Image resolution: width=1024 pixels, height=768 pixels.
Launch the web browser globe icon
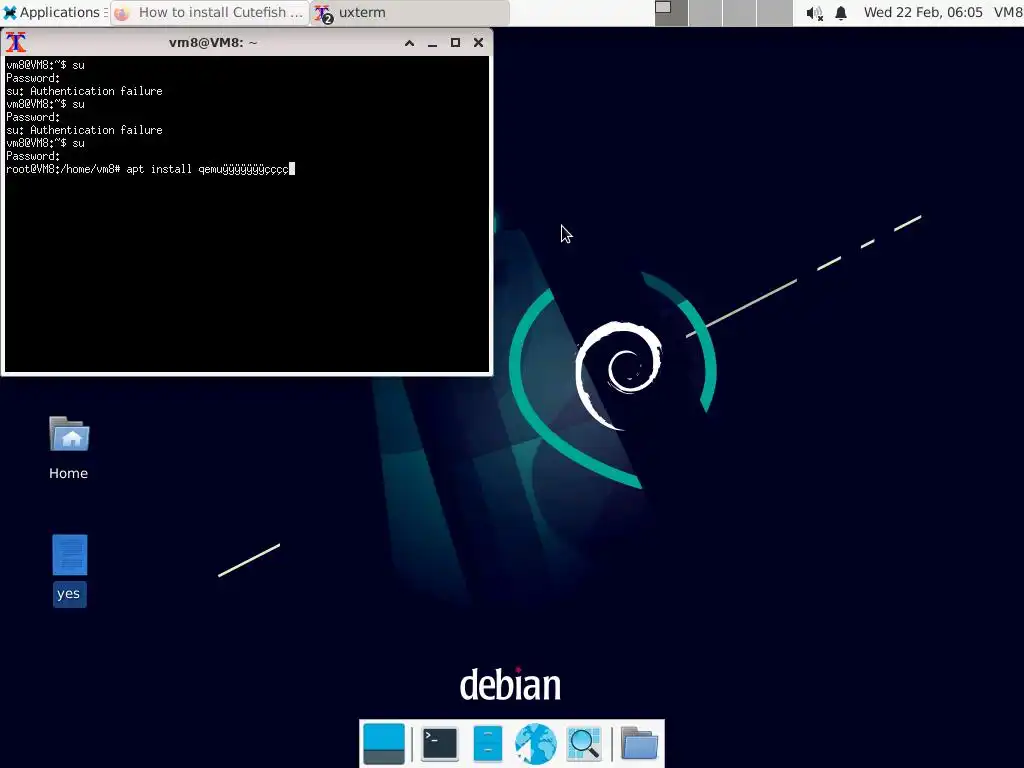pyautogui.click(x=536, y=744)
